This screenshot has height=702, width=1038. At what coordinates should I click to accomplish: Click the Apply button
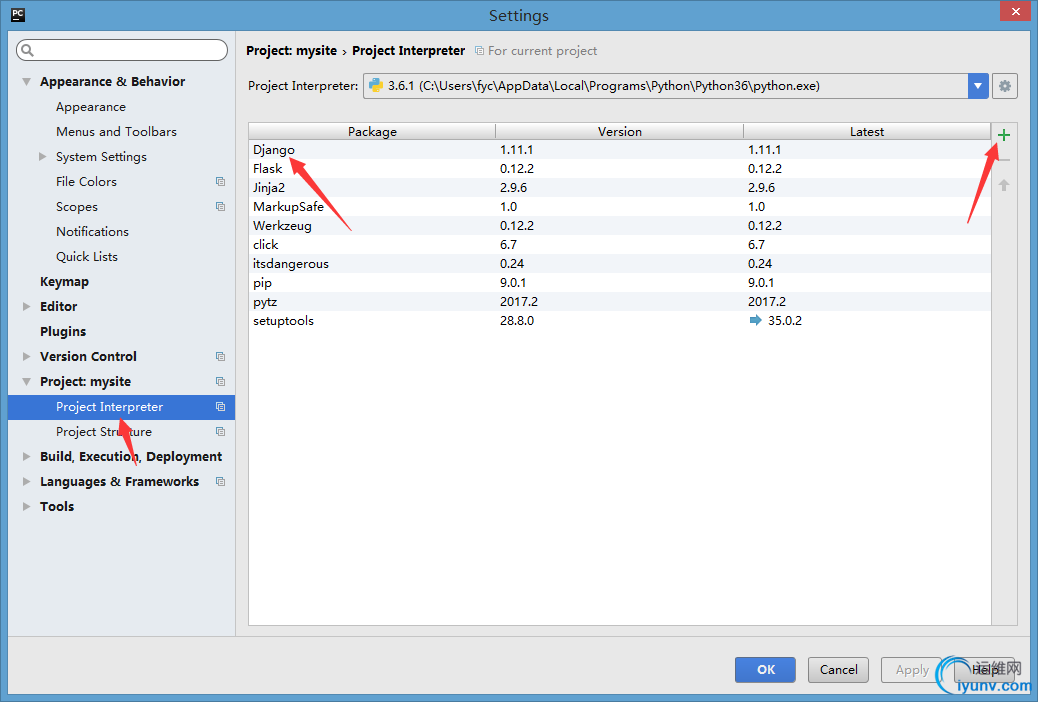[912, 670]
